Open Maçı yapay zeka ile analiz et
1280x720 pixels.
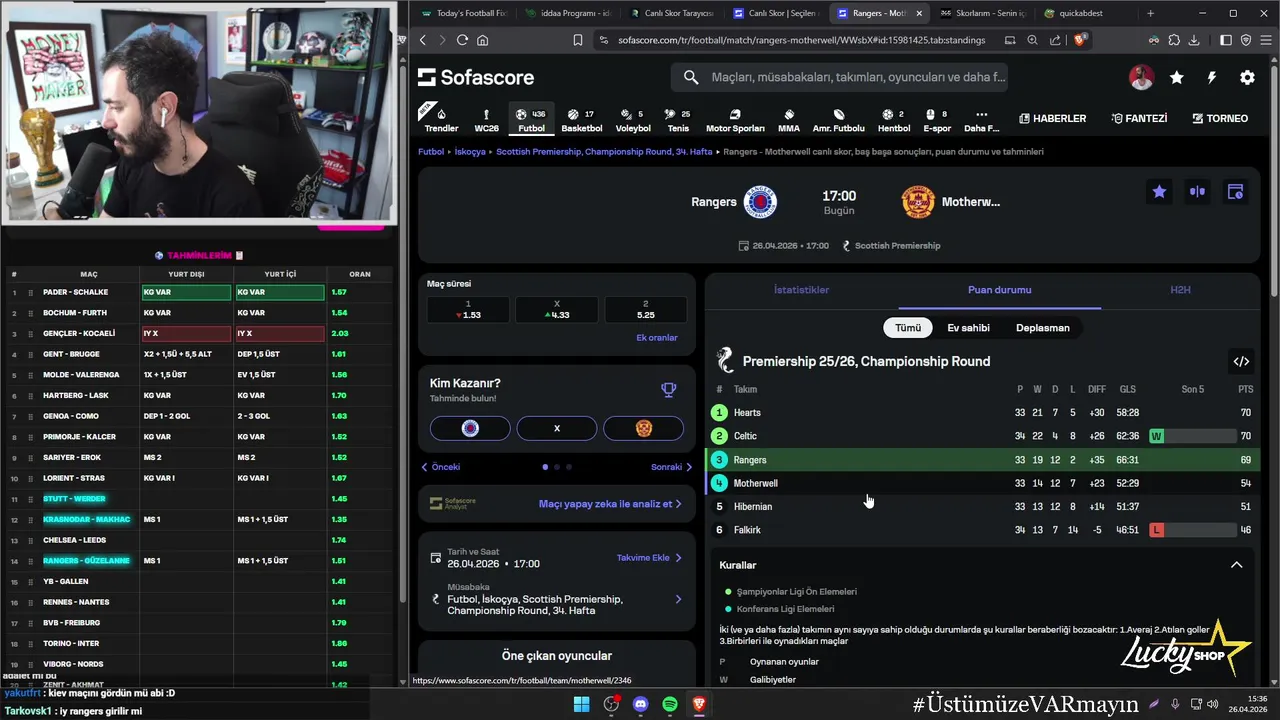610,504
